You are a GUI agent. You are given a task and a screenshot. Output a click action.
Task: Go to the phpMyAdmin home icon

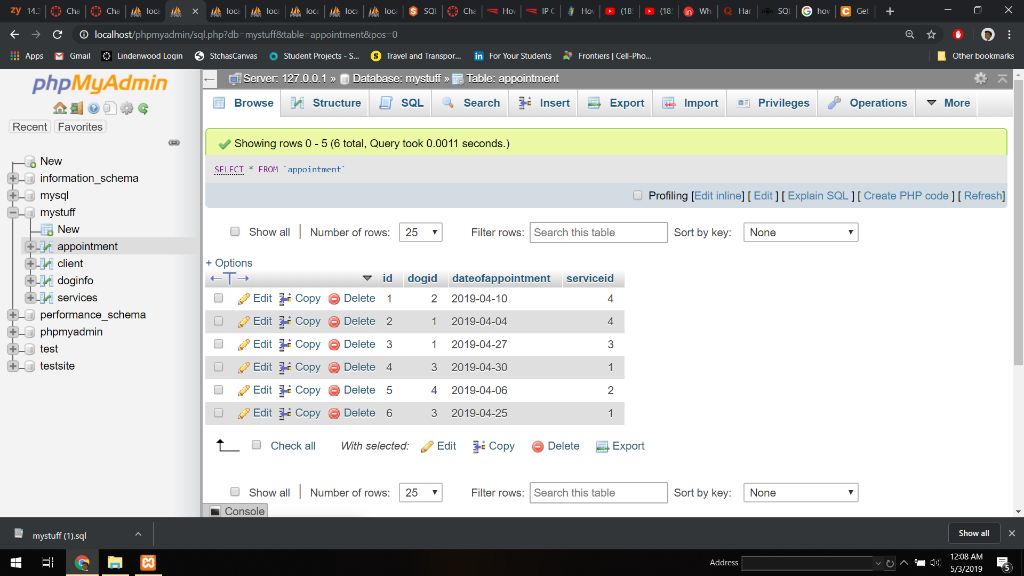(59, 108)
